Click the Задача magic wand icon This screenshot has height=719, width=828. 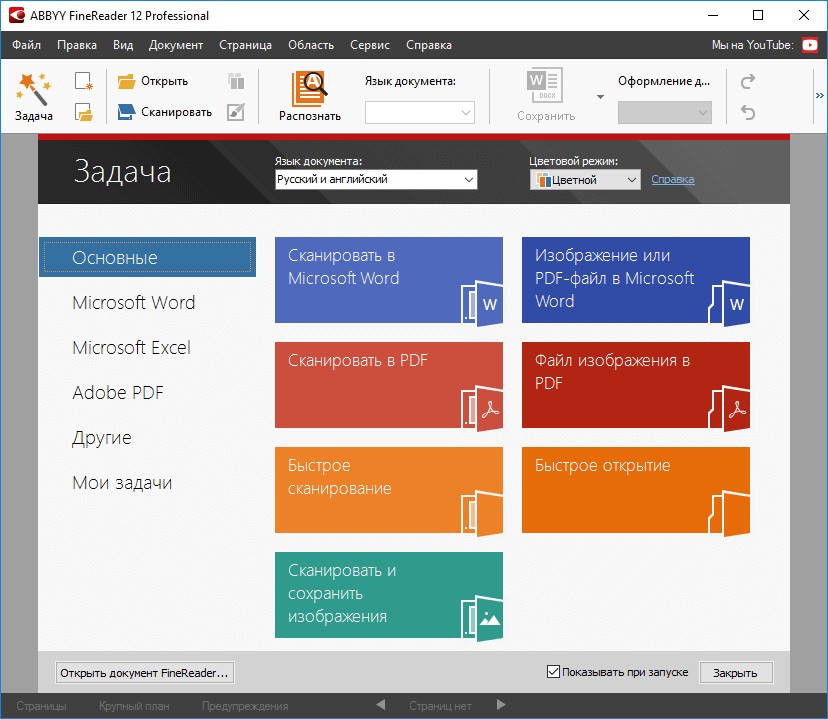33,89
